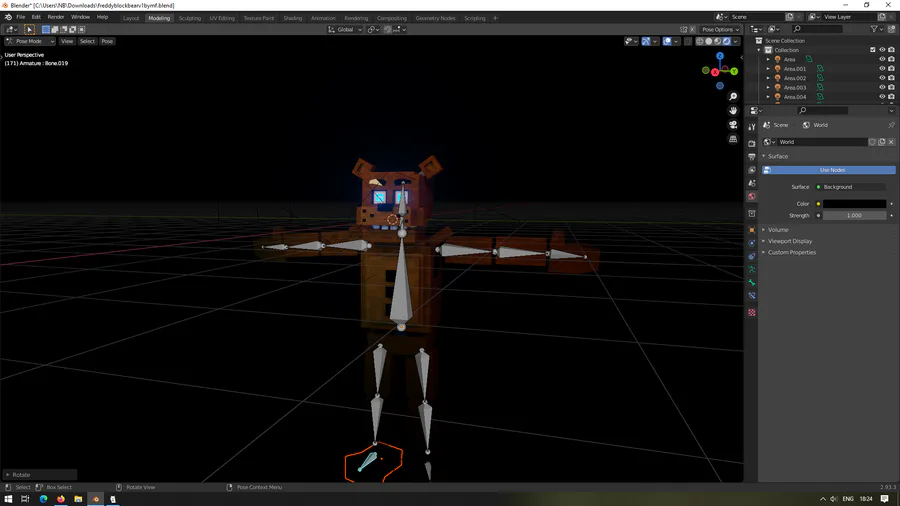The width and height of the screenshot is (900, 506).
Task: Collapse the Surface panel
Action: 778,156
